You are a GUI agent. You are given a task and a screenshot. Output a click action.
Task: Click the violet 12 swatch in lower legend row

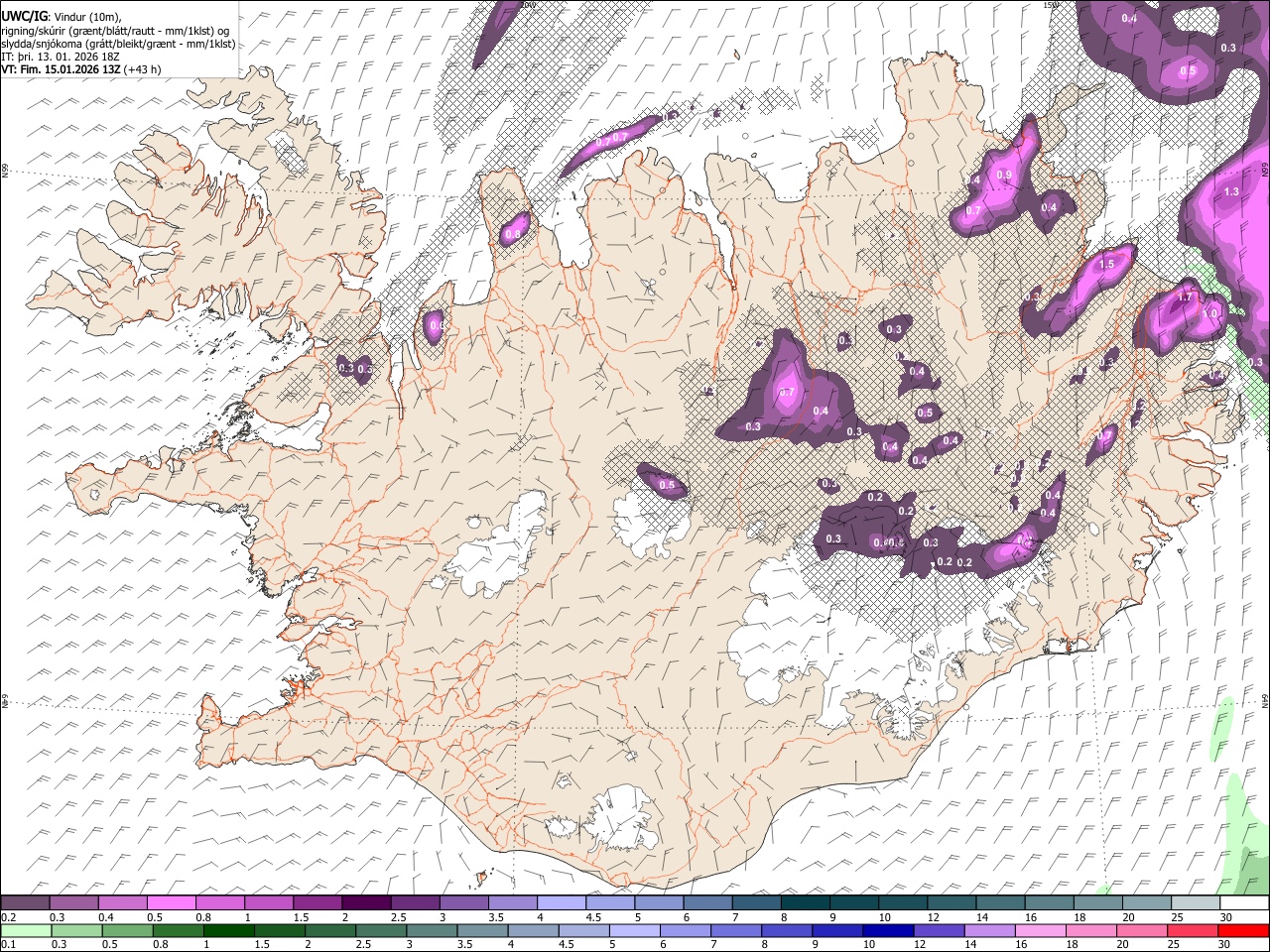938,930
